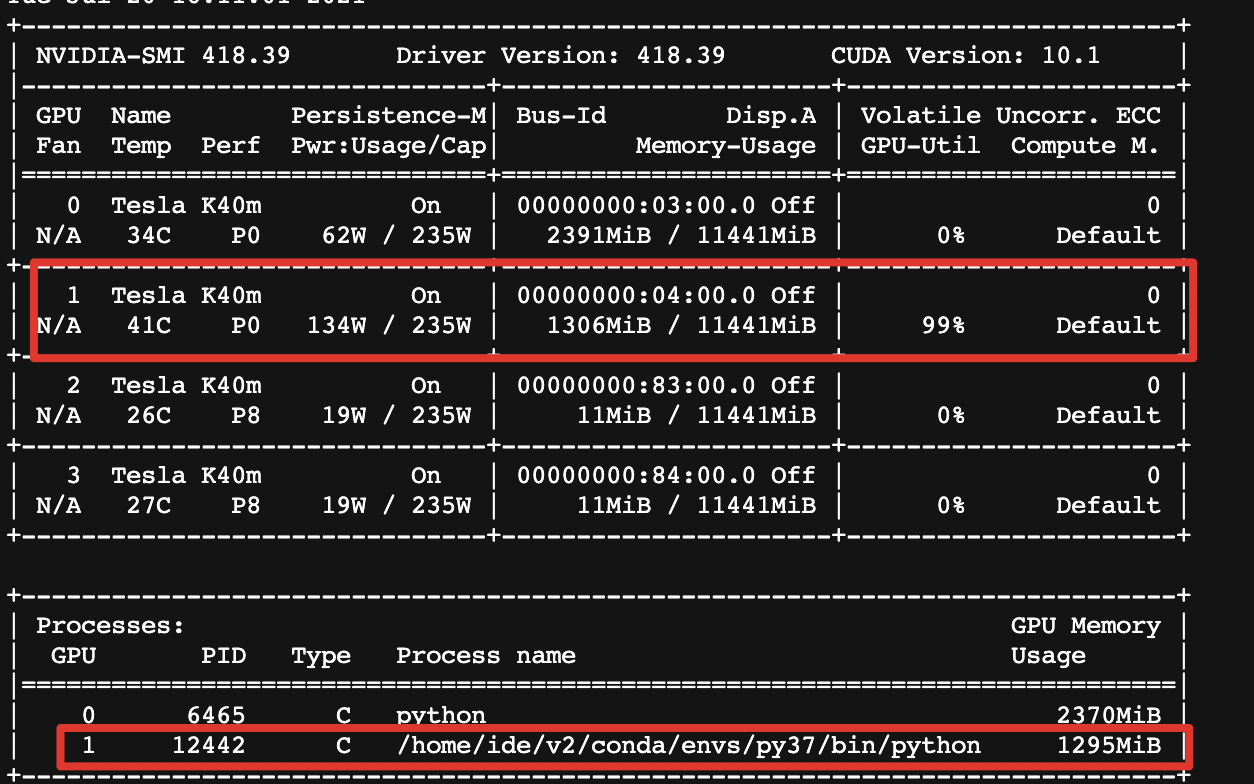Select the CUDA Version 10.1 label
The height and width of the screenshot is (784, 1254).
[x=964, y=55]
